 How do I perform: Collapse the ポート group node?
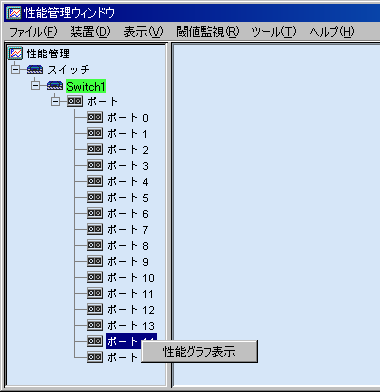[x=55, y=101]
